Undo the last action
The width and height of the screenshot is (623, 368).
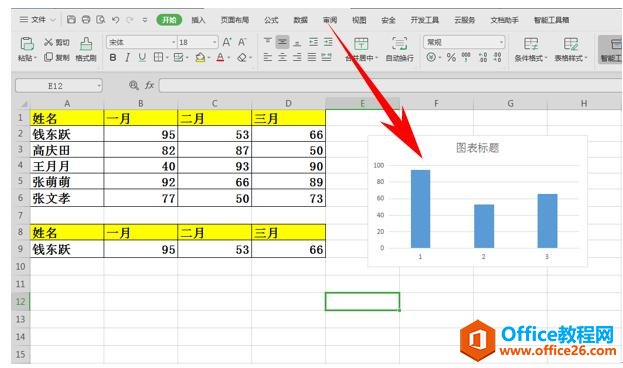coord(116,19)
